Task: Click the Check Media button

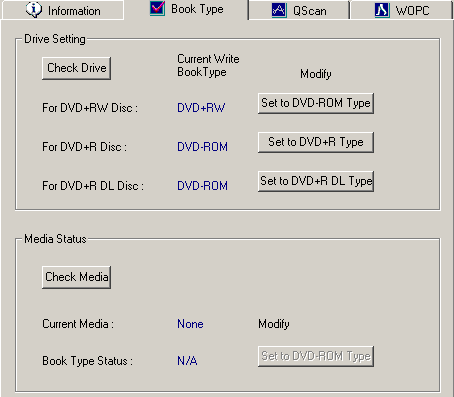Action: click(x=76, y=277)
